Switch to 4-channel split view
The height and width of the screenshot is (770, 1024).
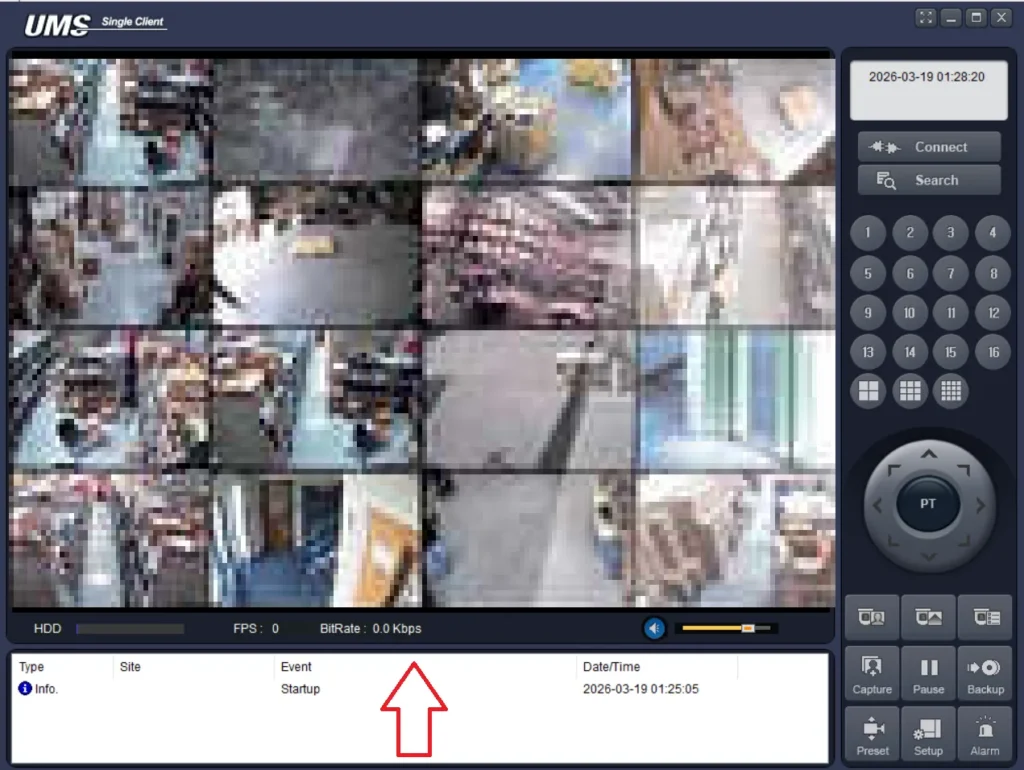pos(868,391)
